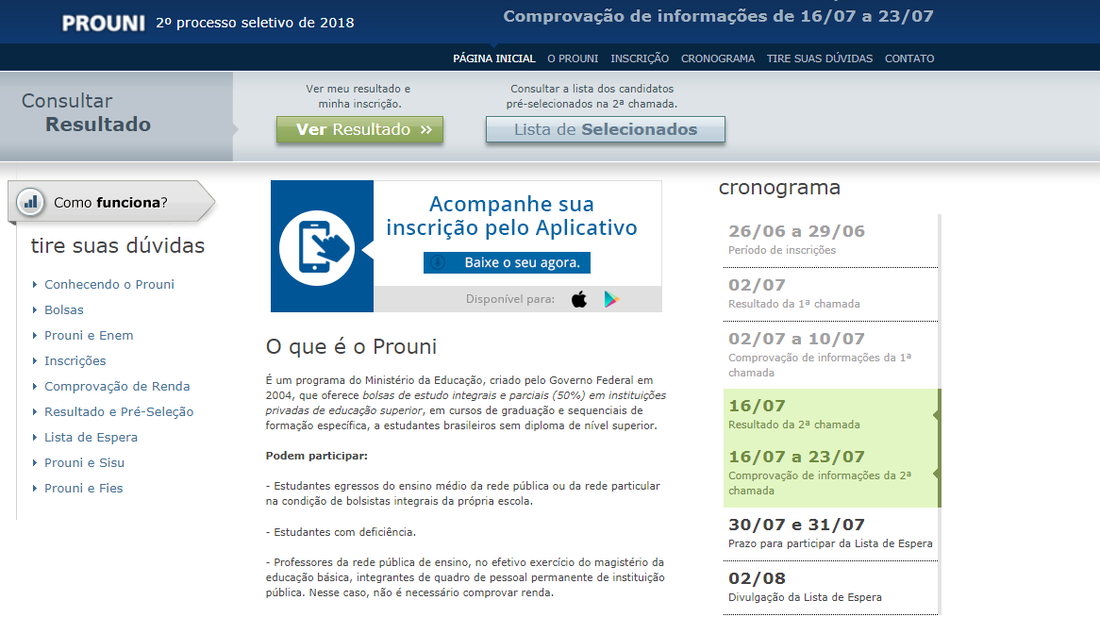
Task: Open the "Conhecendo o Prouni" link
Action: (x=109, y=284)
